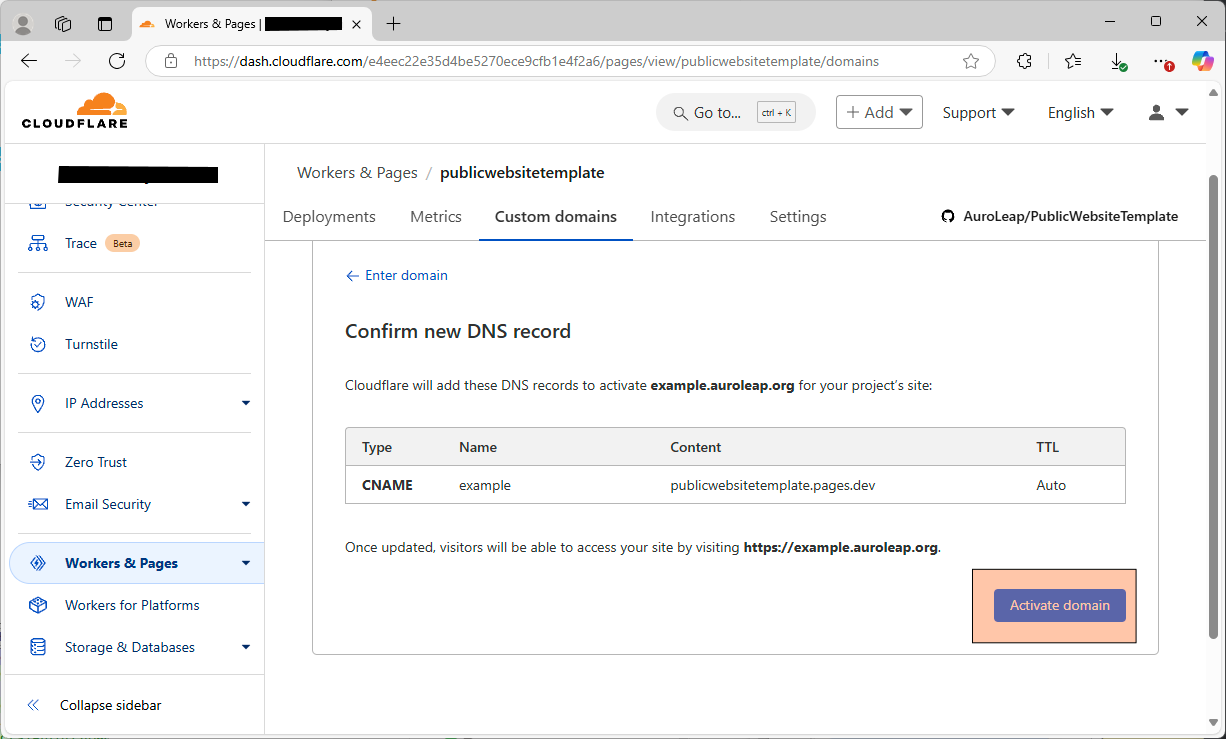Click the CNAME record type cell
The image size is (1226, 739).
point(387,485)
